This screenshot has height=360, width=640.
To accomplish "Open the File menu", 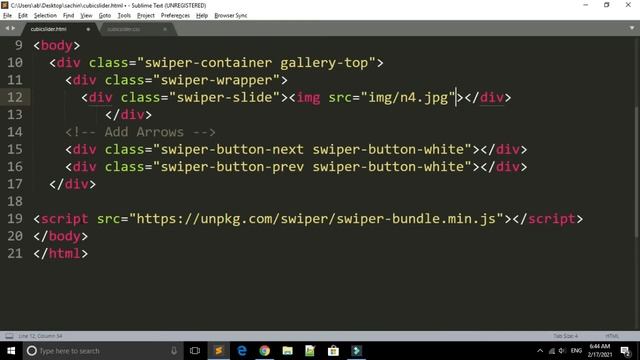I will pos(7,16).
